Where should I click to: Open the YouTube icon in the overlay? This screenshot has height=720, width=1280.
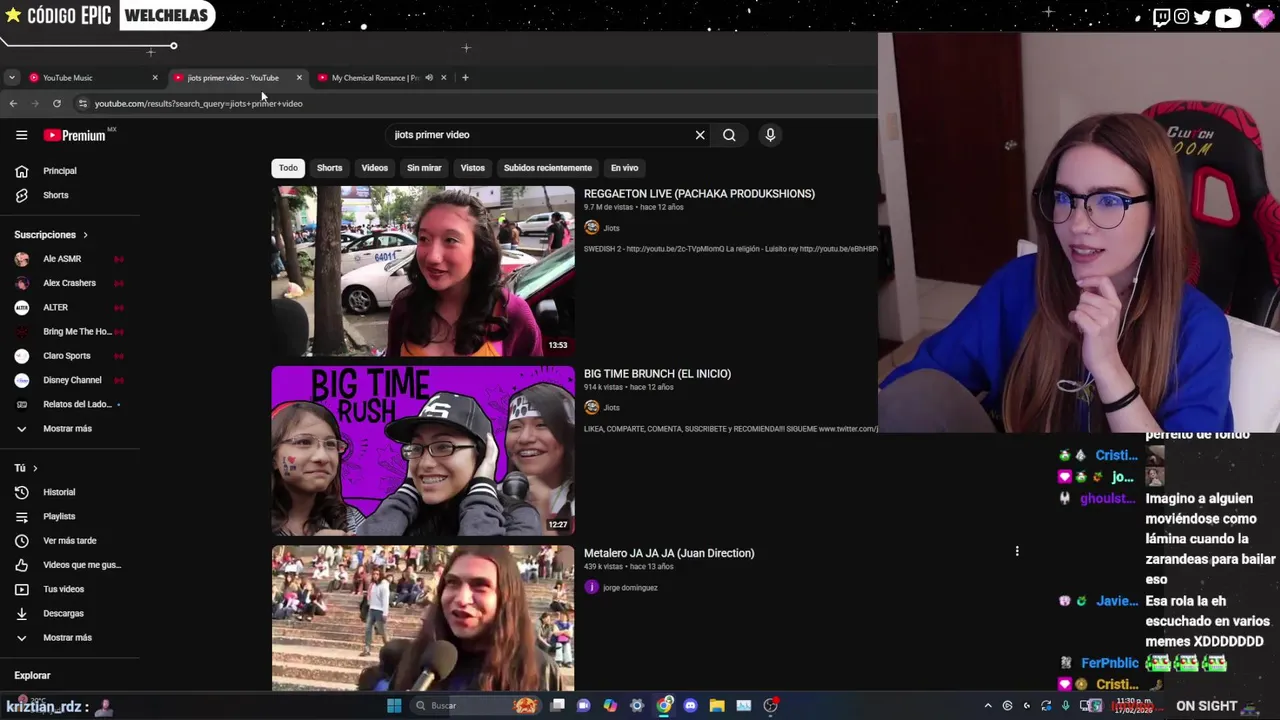pyautogui.click(x=1228, y=17)
